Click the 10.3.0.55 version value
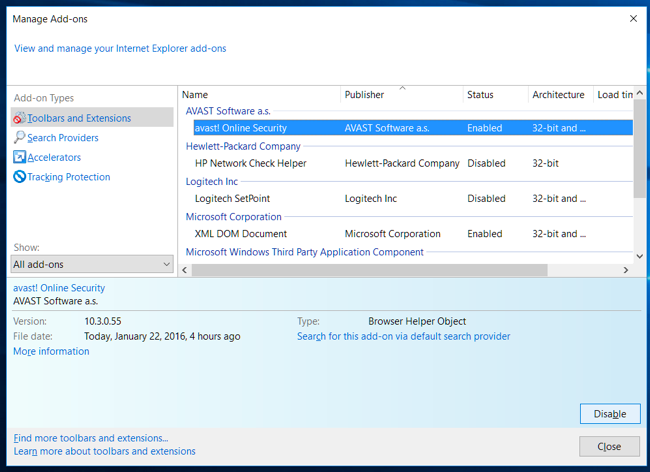Viewport: 650px width, 472px height. click(103, 321)
